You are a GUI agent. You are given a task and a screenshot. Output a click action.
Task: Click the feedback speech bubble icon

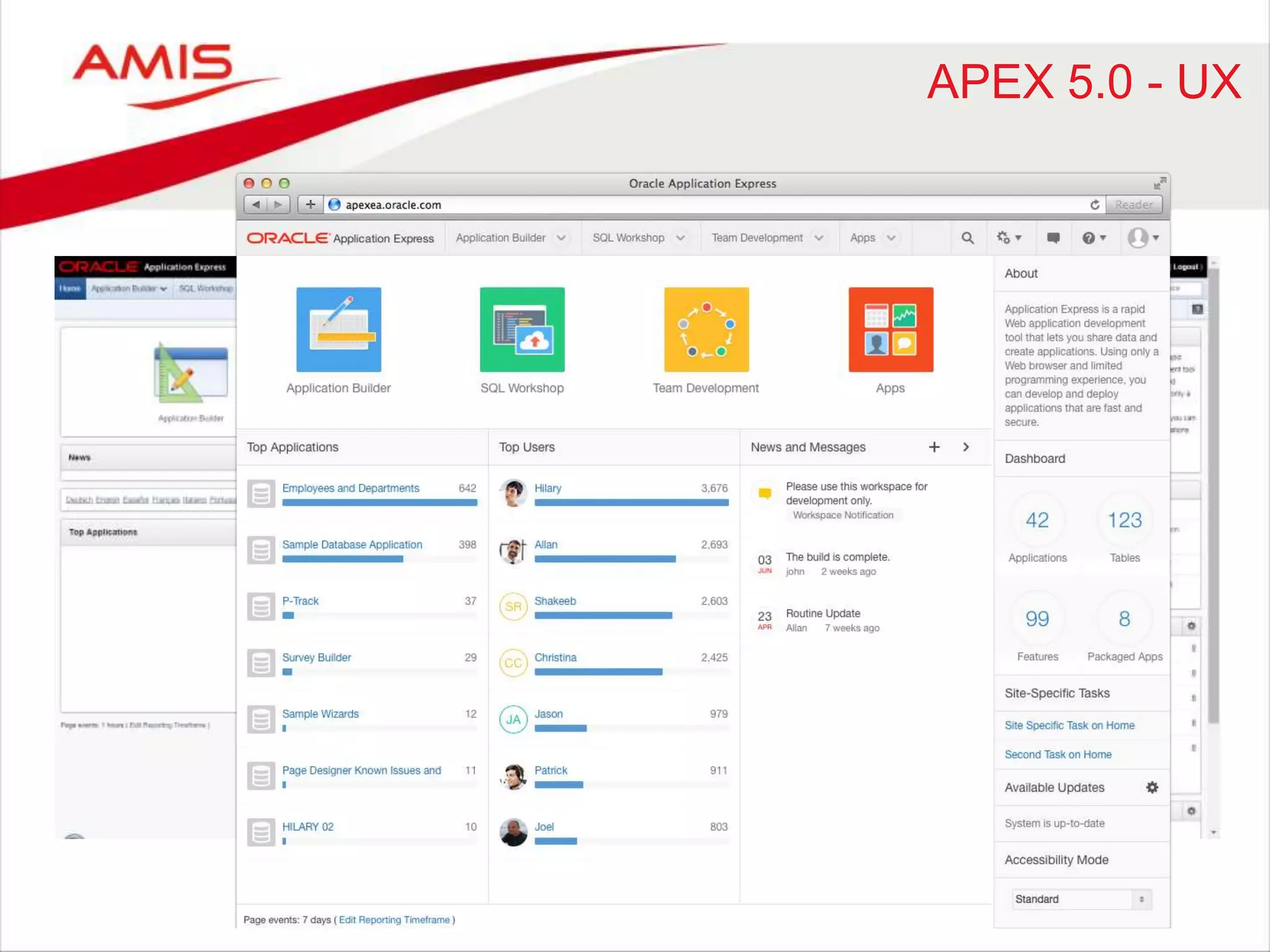pos(1053,238)
